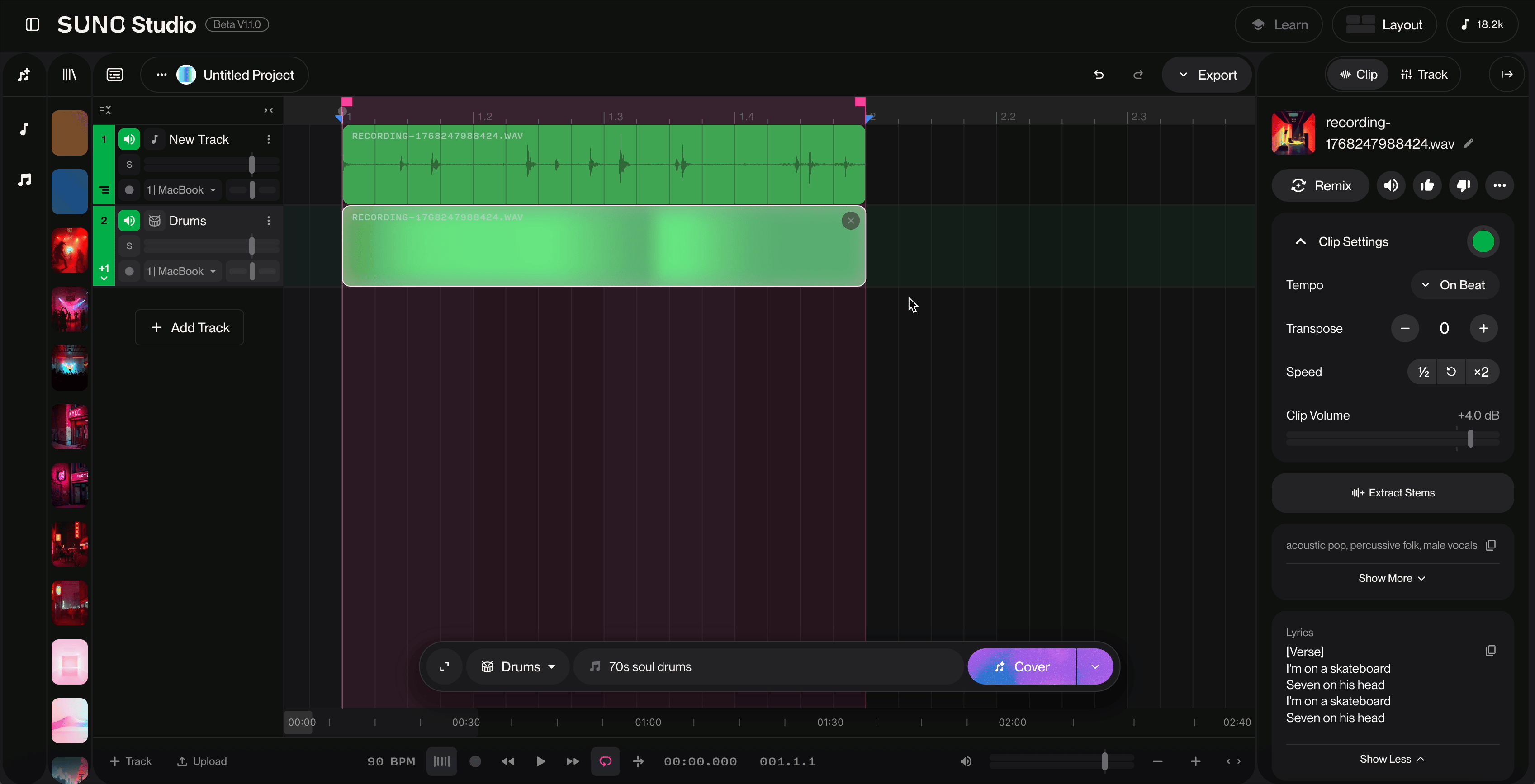Screen dimensions: 1535x784
Task: Copy lyrics with the copy icon
Action: pos(1490,651)
